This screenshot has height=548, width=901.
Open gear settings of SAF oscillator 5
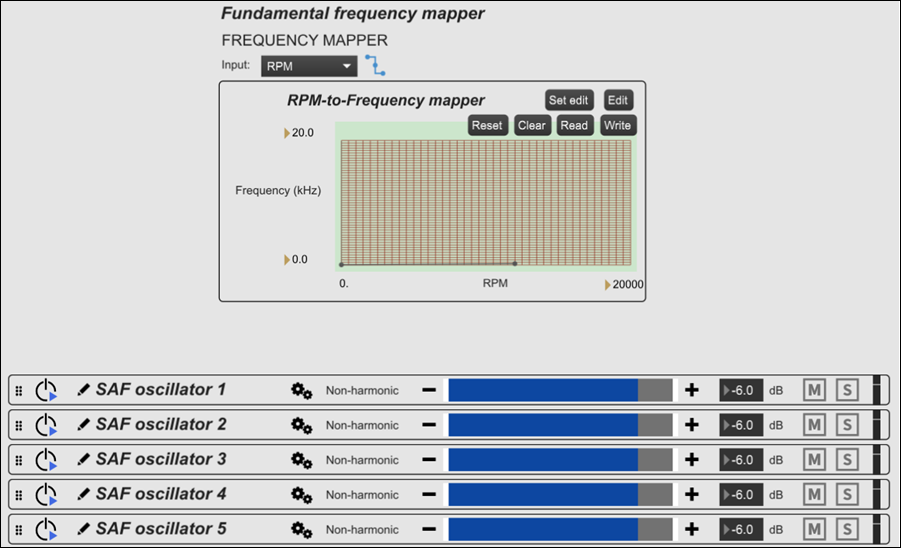[301, 530]
